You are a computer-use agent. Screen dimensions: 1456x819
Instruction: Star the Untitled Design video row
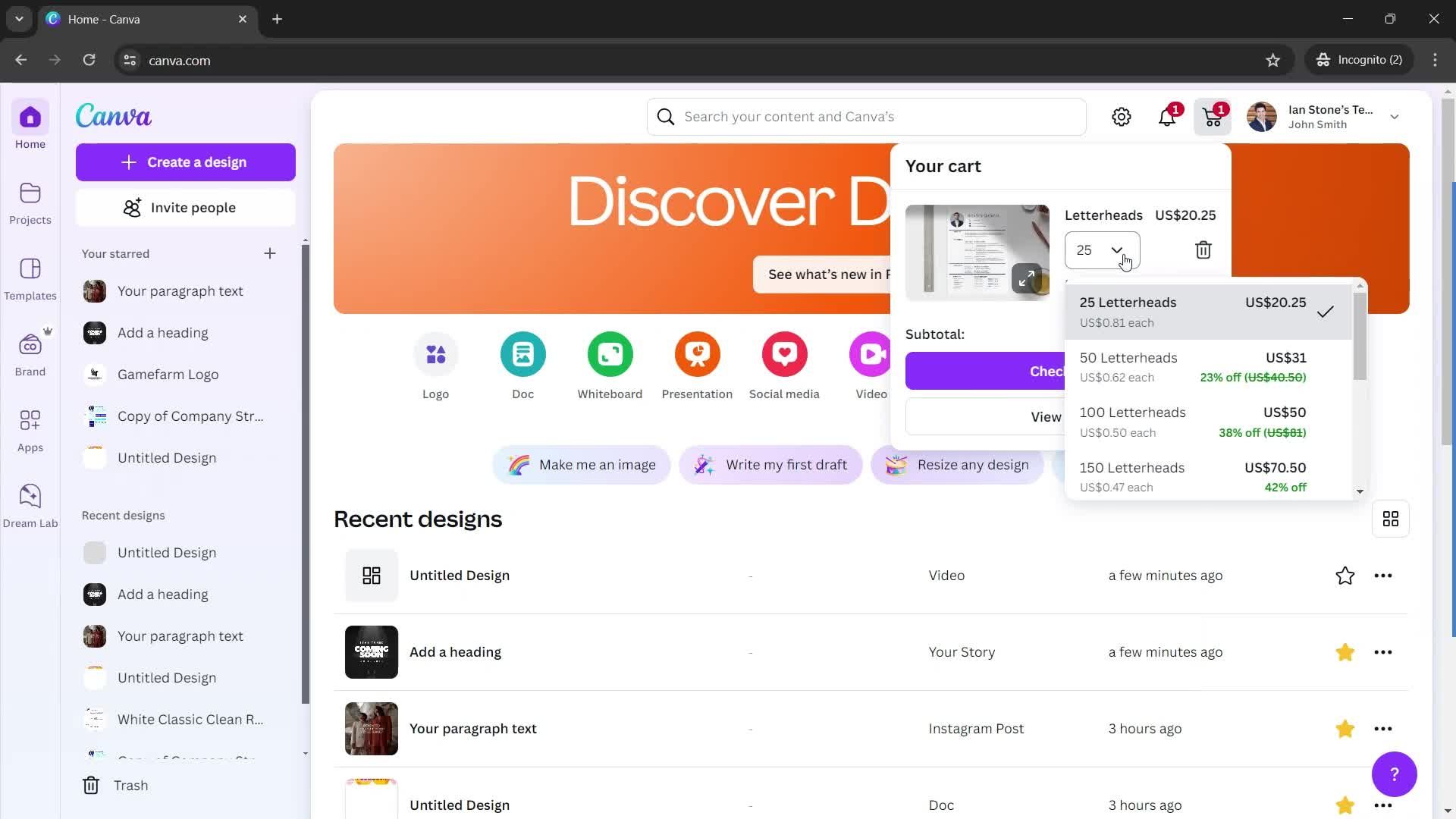pyautogui.click(x=1345, y=576)
